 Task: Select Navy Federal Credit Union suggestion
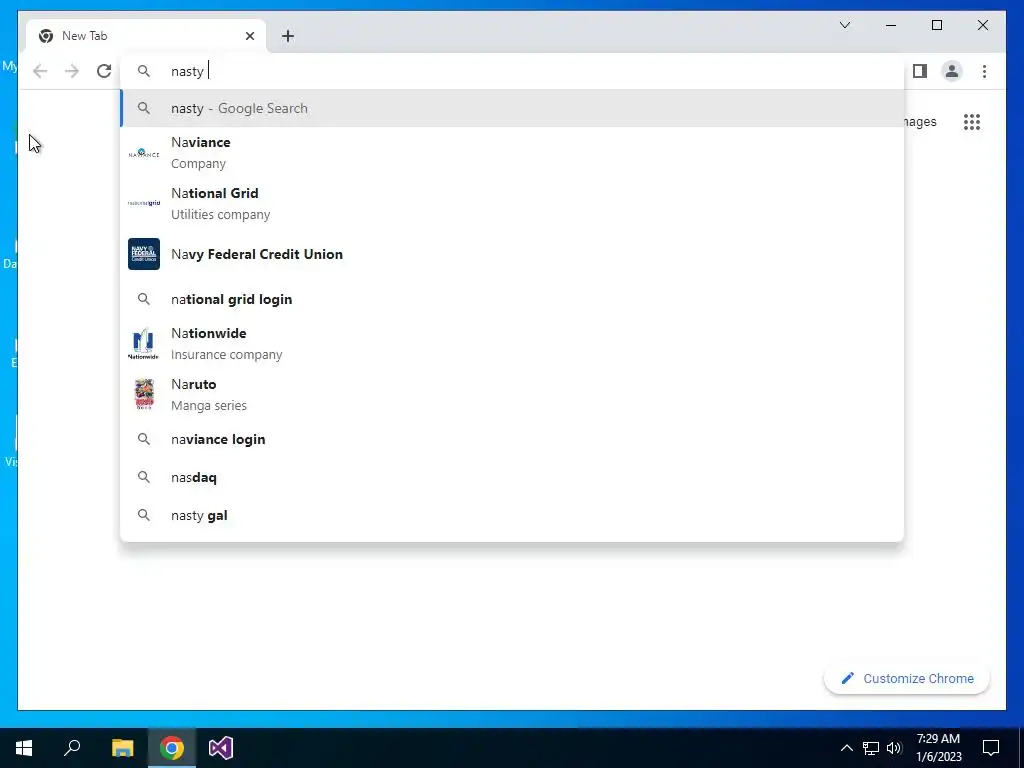click(513, 254)
